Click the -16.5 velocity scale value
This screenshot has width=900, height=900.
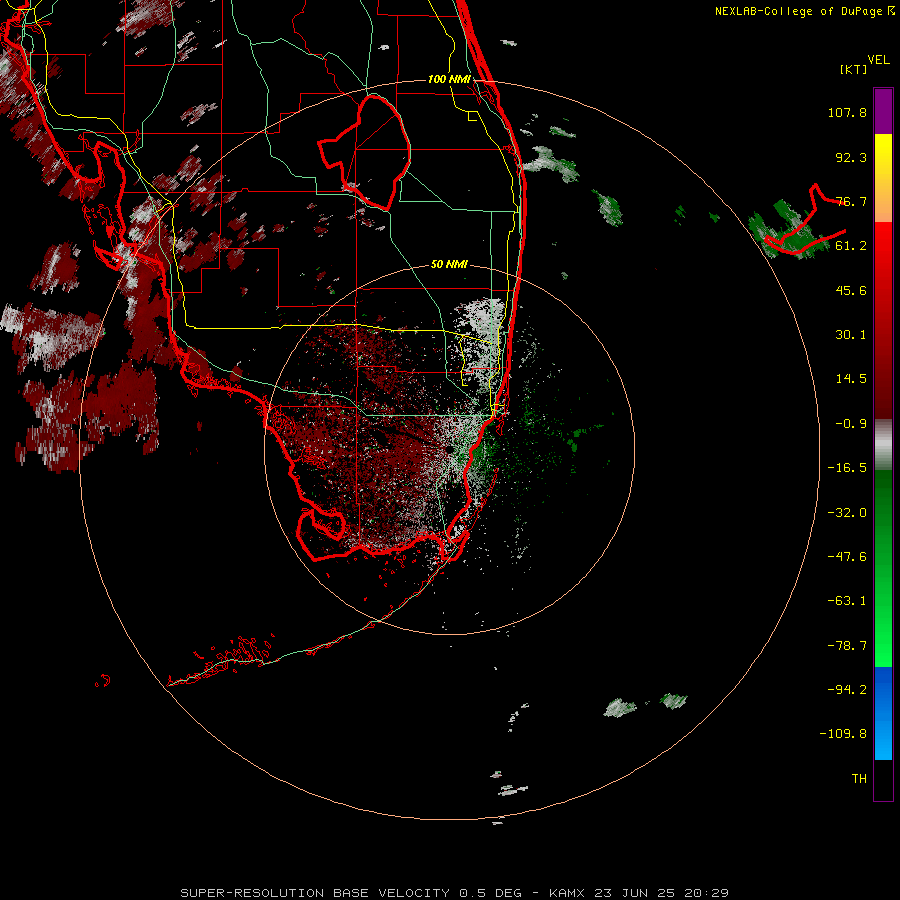847,468
